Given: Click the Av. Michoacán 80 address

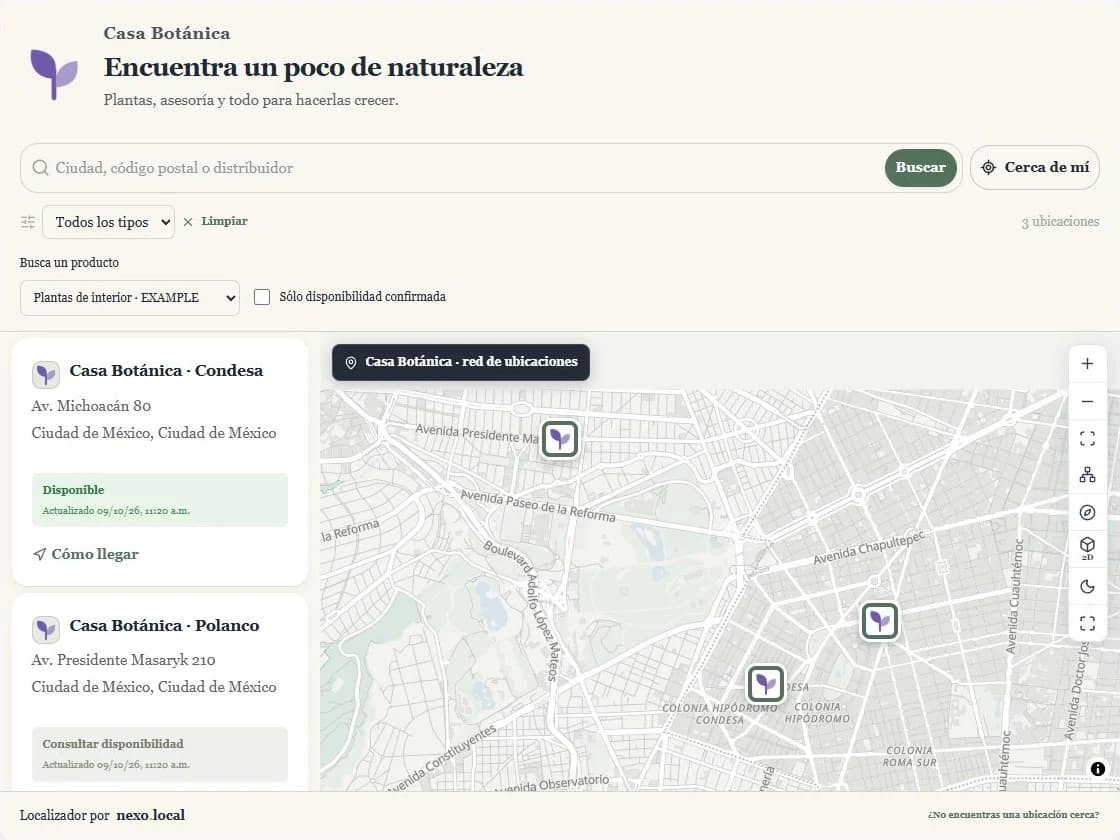Looking at the screenshot, I should point(91,406).
